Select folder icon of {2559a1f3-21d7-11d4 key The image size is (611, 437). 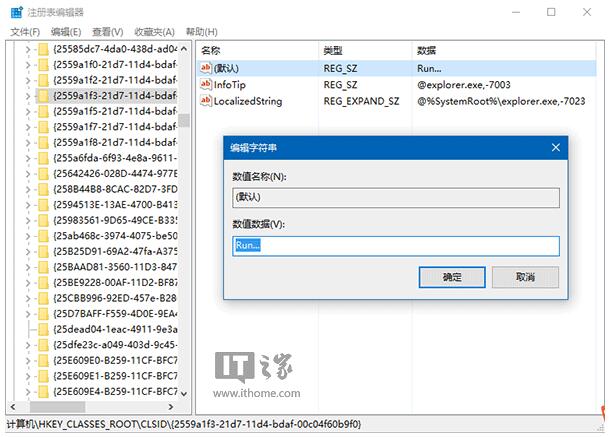coord(43,96)
